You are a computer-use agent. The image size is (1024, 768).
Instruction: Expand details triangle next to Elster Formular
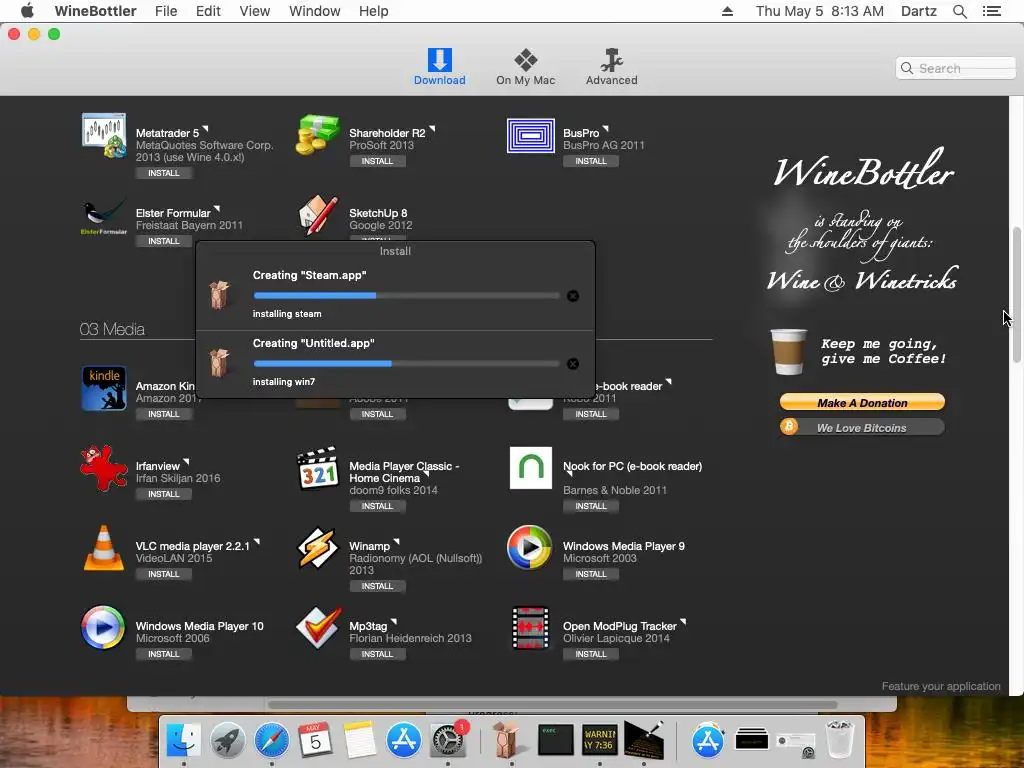[217, 209]
